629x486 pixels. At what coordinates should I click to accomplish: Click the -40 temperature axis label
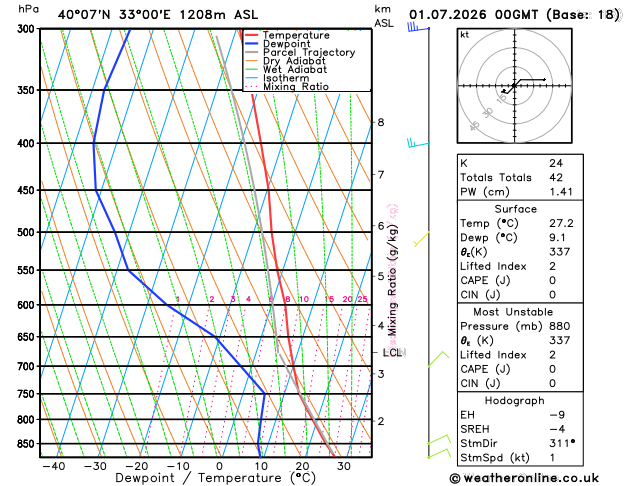click(53, 466)
